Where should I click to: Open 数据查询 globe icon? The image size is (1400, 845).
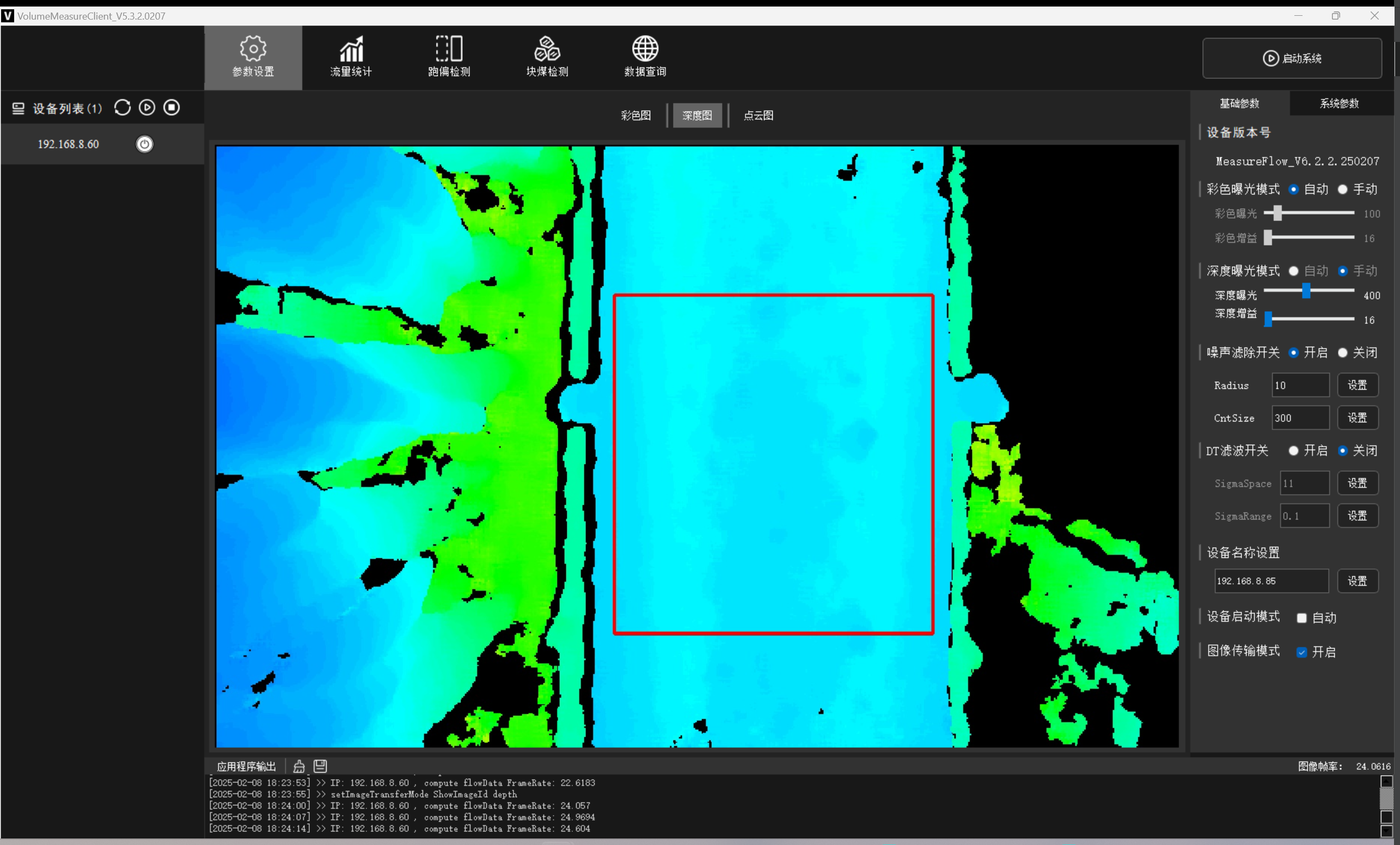point(645,49)
